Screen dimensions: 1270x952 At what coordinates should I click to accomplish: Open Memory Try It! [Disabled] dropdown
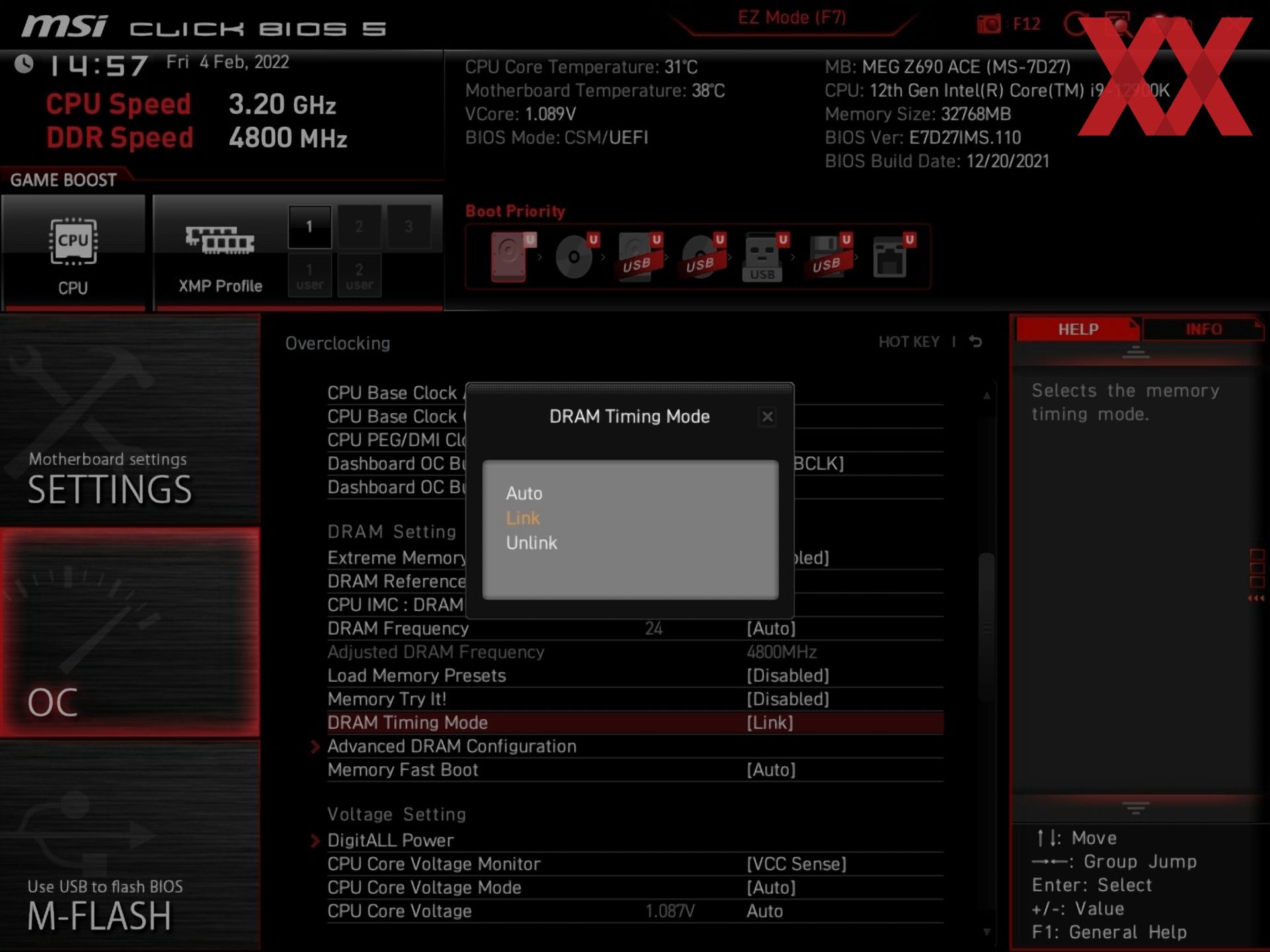[x=788, y=699]
